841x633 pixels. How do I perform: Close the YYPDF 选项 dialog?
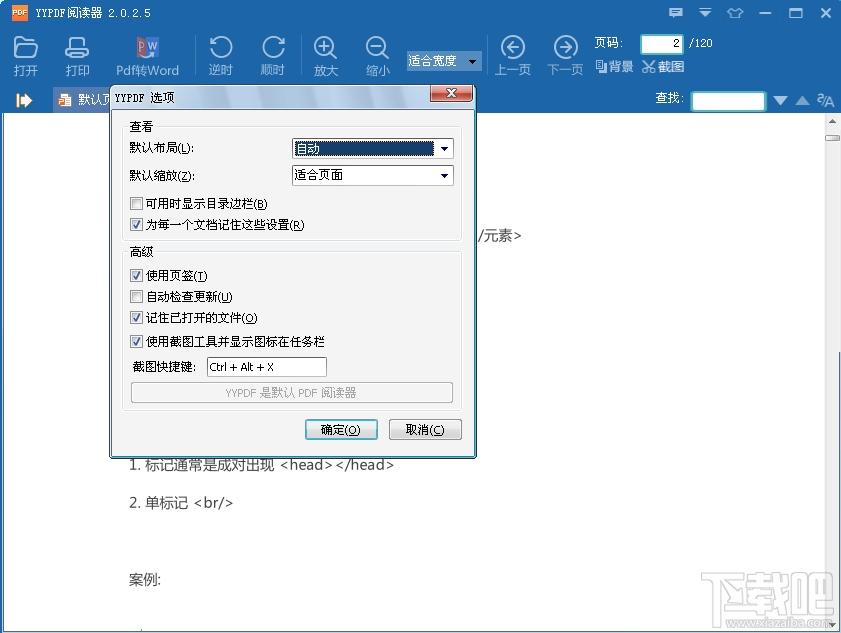coord(451,93)
